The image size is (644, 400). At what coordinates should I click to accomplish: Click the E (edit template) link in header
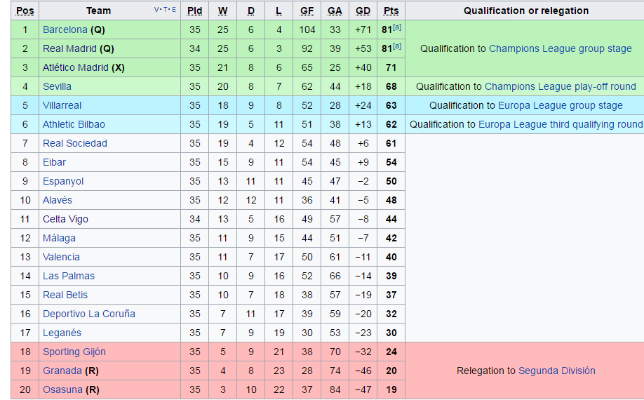(174, 9)
